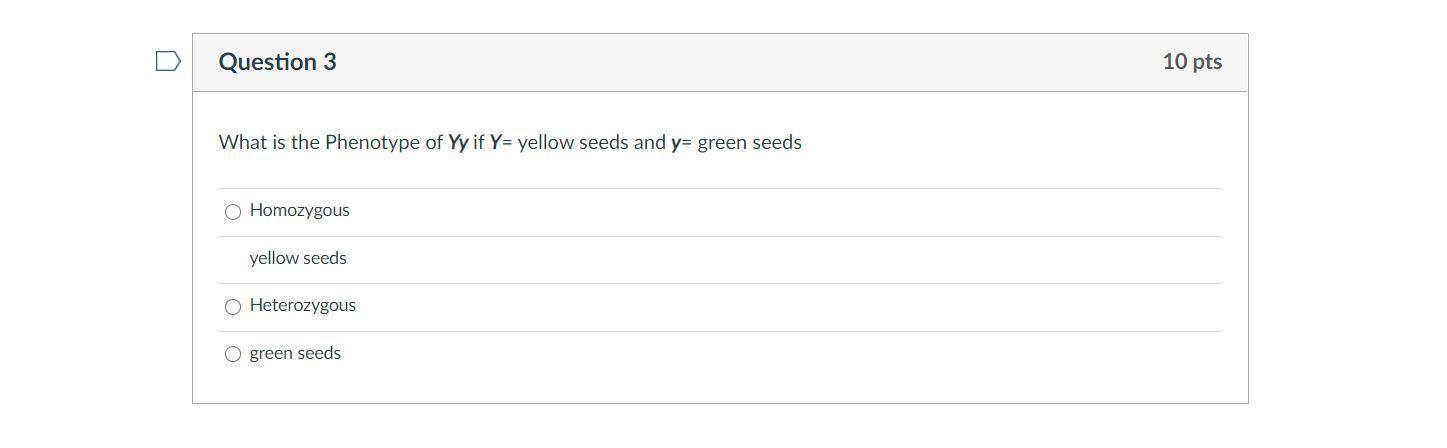The image size is (1447, 448).
Task: Click the bold Yy genotype in question
Action: (458, 143)
